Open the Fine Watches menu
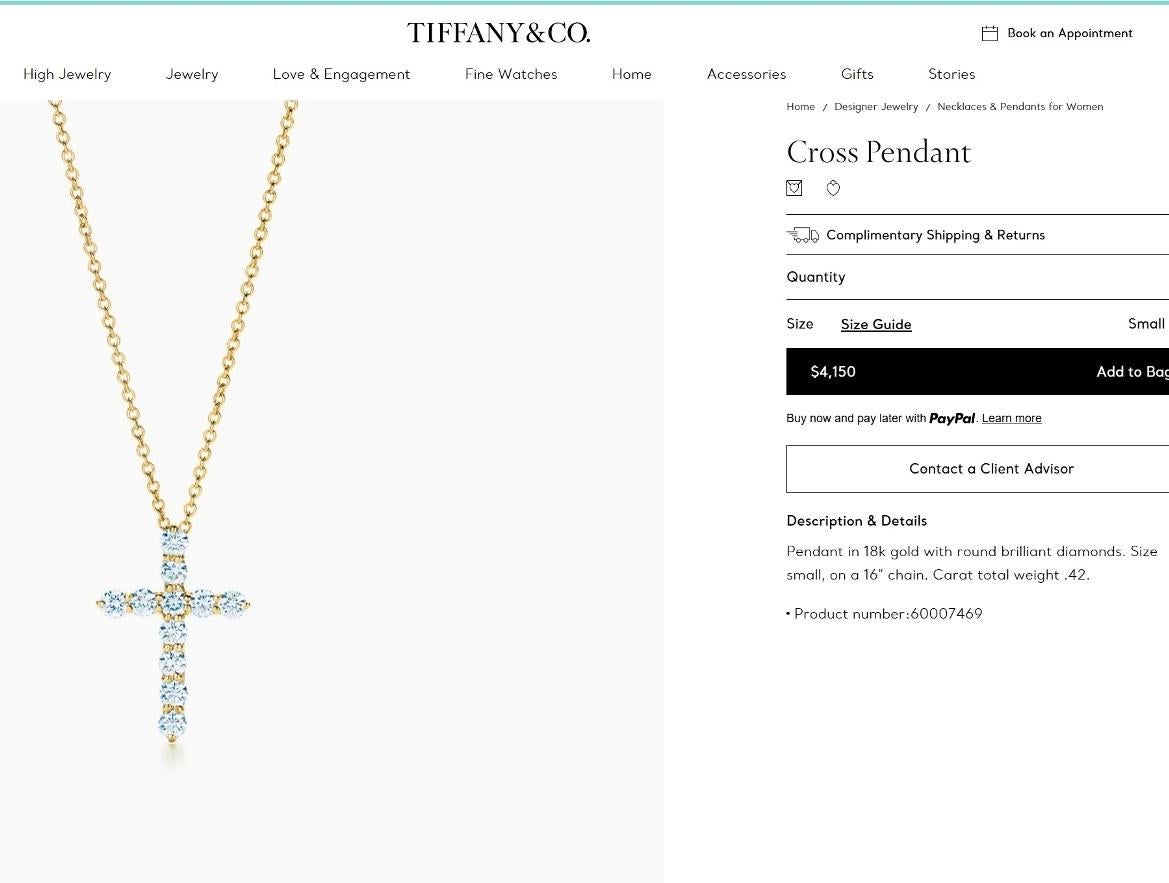The width and height of the screenshot is (1169, 883). pos(511,74)
